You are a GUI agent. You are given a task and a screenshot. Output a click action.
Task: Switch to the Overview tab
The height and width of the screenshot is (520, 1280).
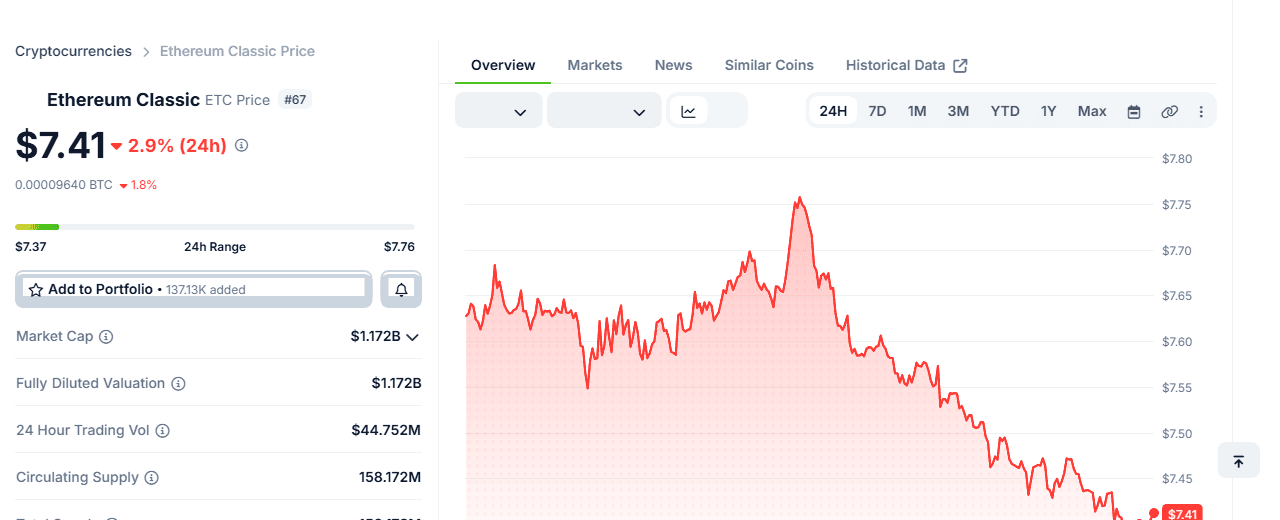(503, 65)
